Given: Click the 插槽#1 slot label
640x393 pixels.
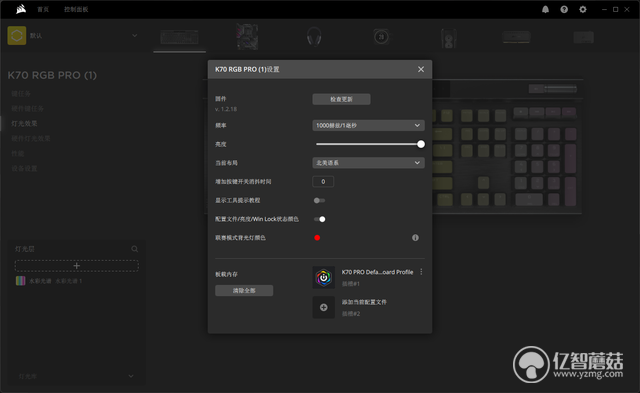Looking at the screenshot, I should point(351,284).
